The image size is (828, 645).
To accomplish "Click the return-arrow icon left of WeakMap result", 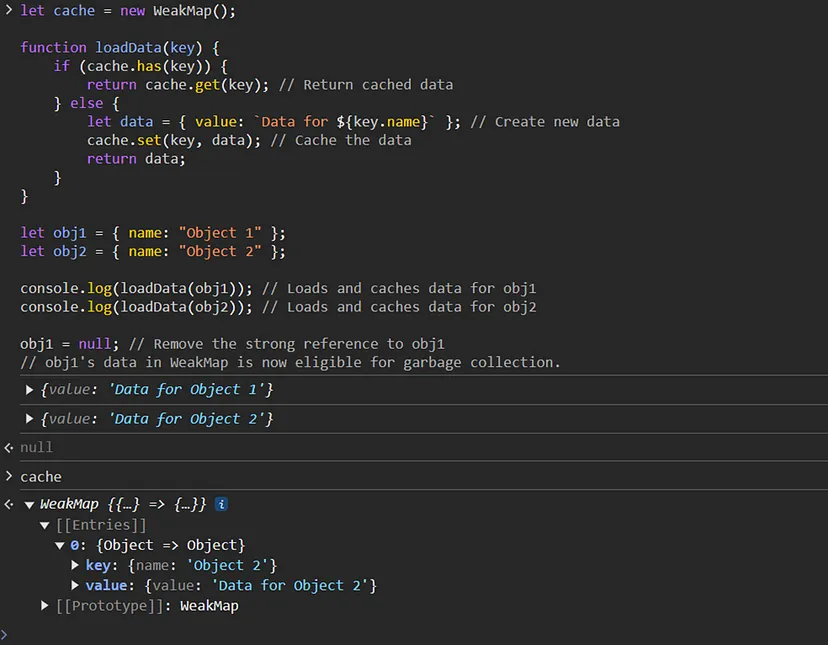I will [x=9, y=505].
